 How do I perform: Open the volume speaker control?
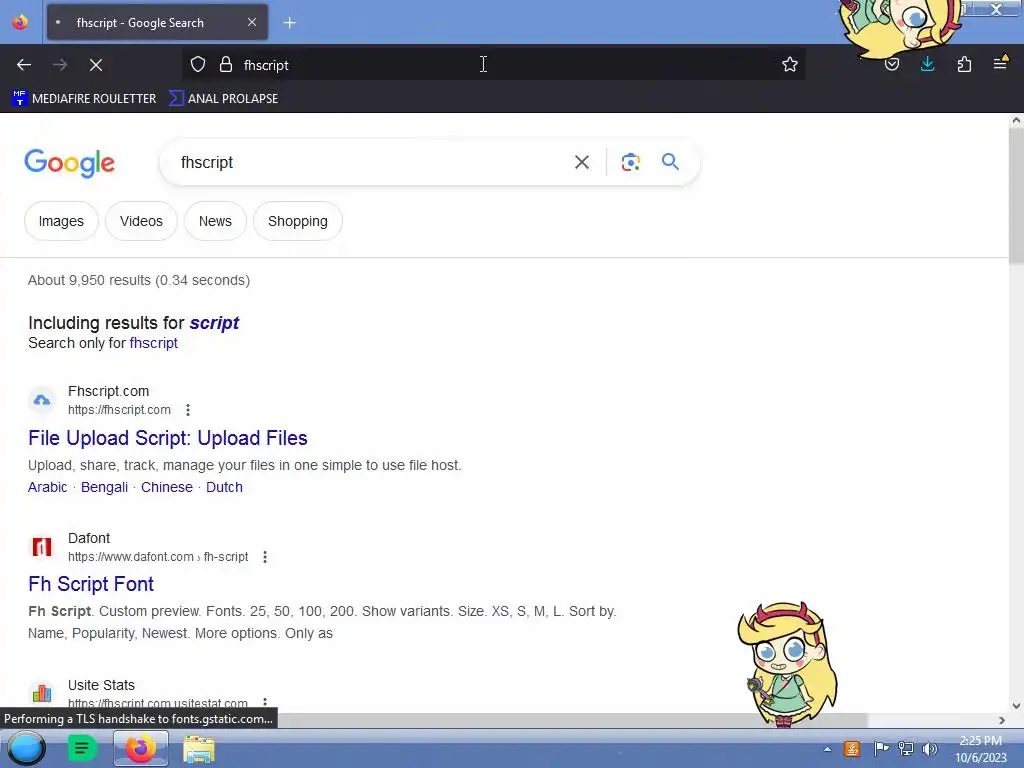point(929,749)
